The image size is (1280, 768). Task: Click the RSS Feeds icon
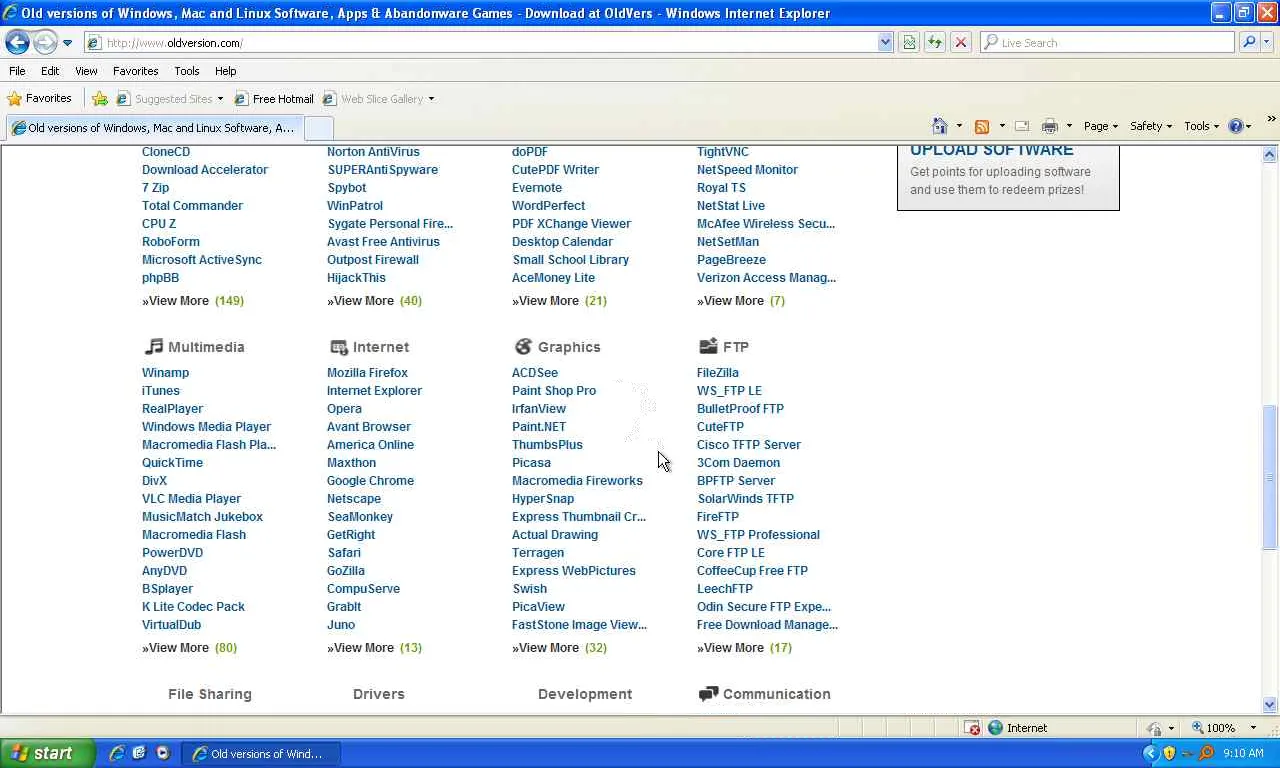click(982, 126)
